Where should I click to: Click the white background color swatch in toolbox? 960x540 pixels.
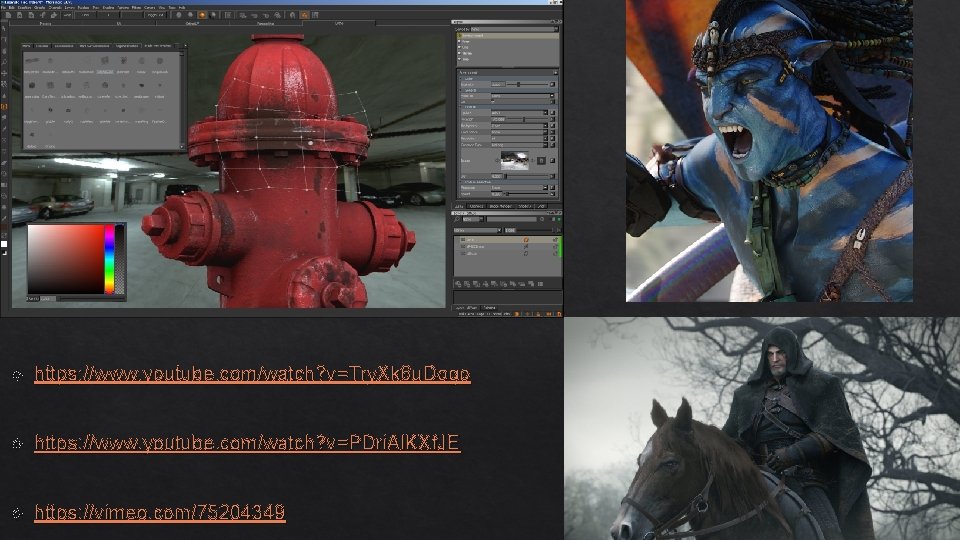point(4,244)
